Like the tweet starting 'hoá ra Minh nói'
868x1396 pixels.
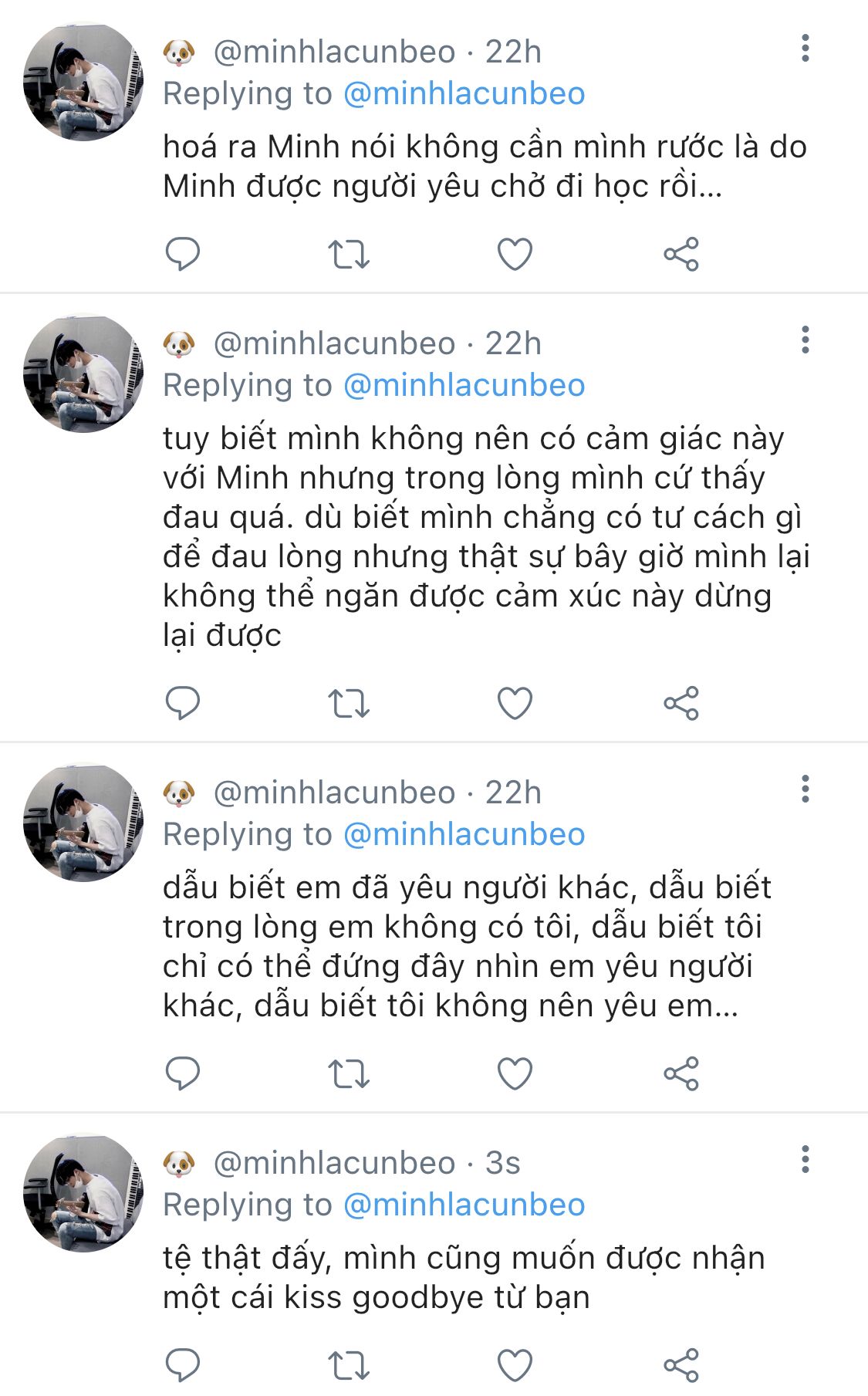(x=515, y=254)
